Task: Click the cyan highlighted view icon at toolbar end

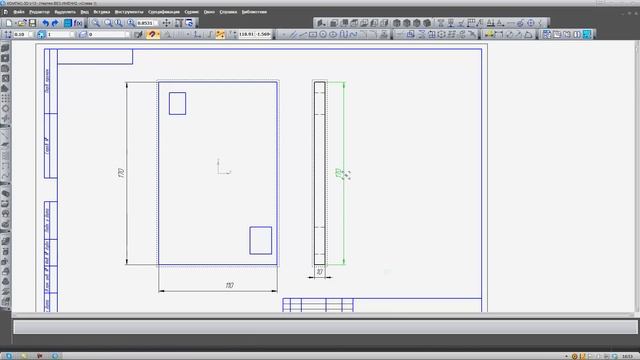Action: (587, 35)
